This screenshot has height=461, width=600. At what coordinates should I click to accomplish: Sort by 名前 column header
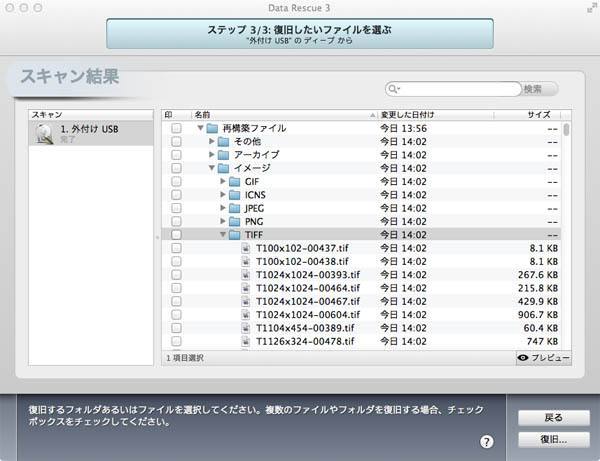pyautogui.click(x=280, y=115)
